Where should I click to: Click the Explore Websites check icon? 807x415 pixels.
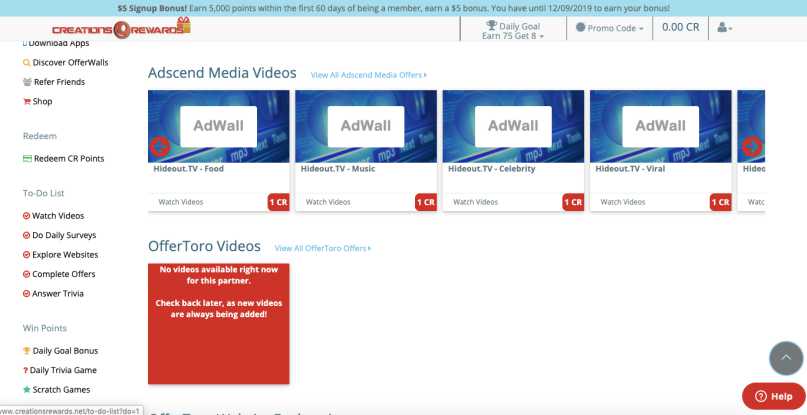click(x=27, y=255)
